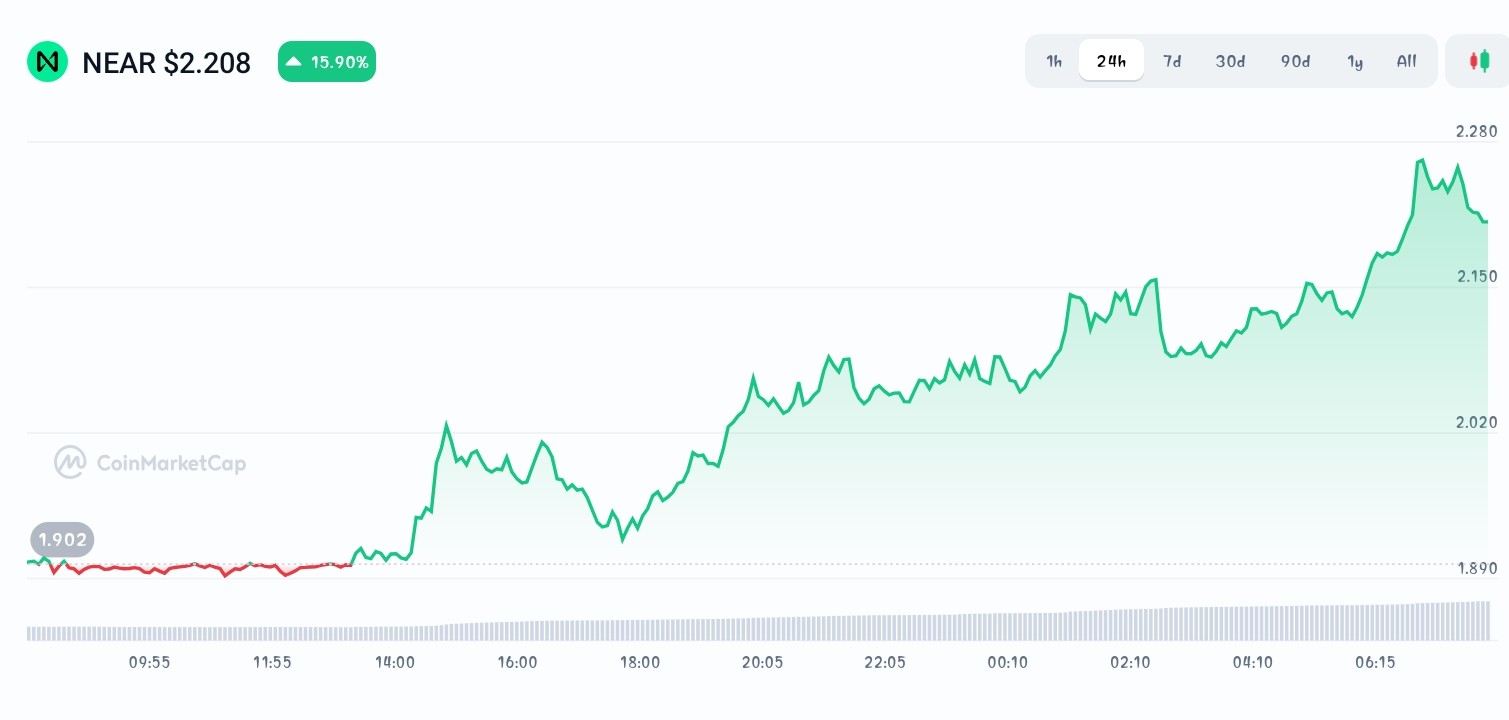
Task: Click the 20:05 time axis label
Action: pyautogui.click(x=762, y=662)
